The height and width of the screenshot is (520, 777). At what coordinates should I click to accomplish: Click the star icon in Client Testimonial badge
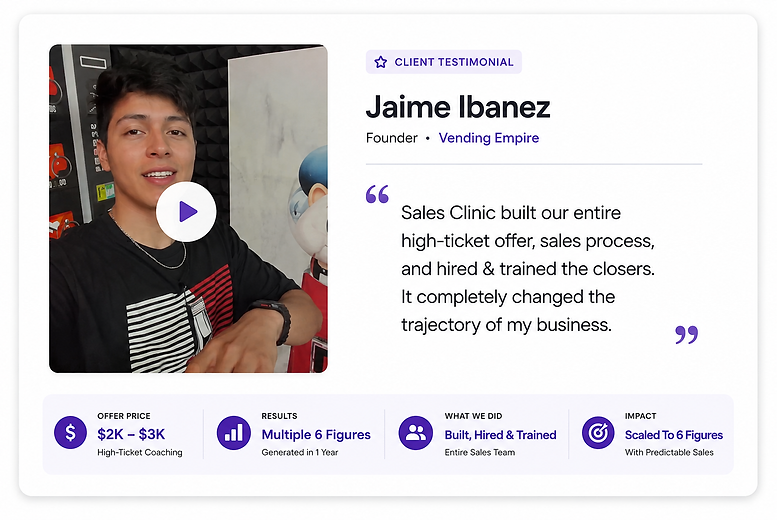pyautogui.click(x=381, y=62)
